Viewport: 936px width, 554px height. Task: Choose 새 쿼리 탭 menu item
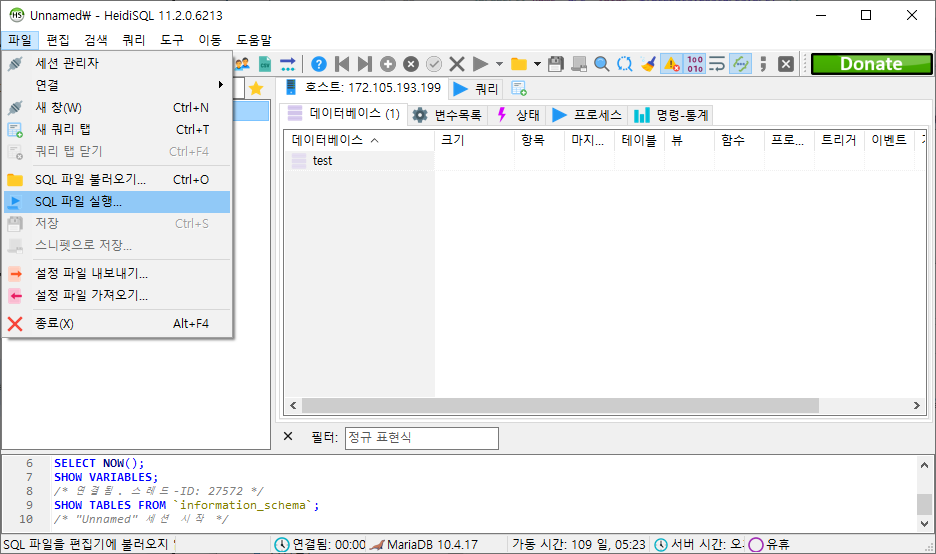click(x=117, y=130)
